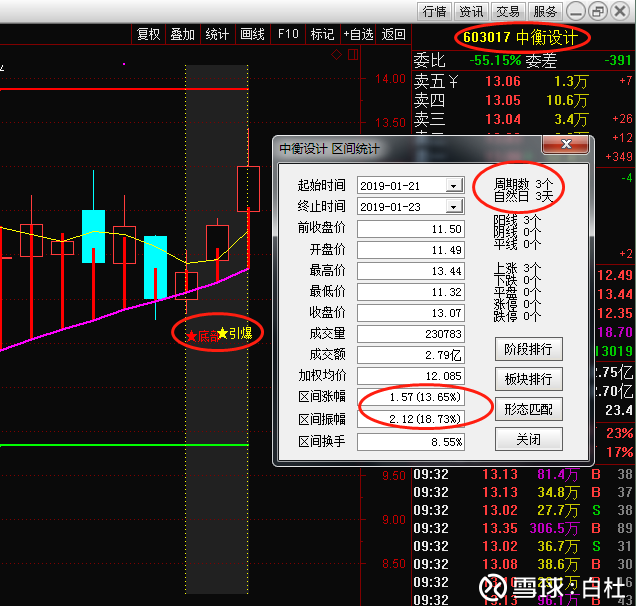This screenshot has height=606, width=636.
Task: Click the 阶段排行 button
Action: [529, 349]
